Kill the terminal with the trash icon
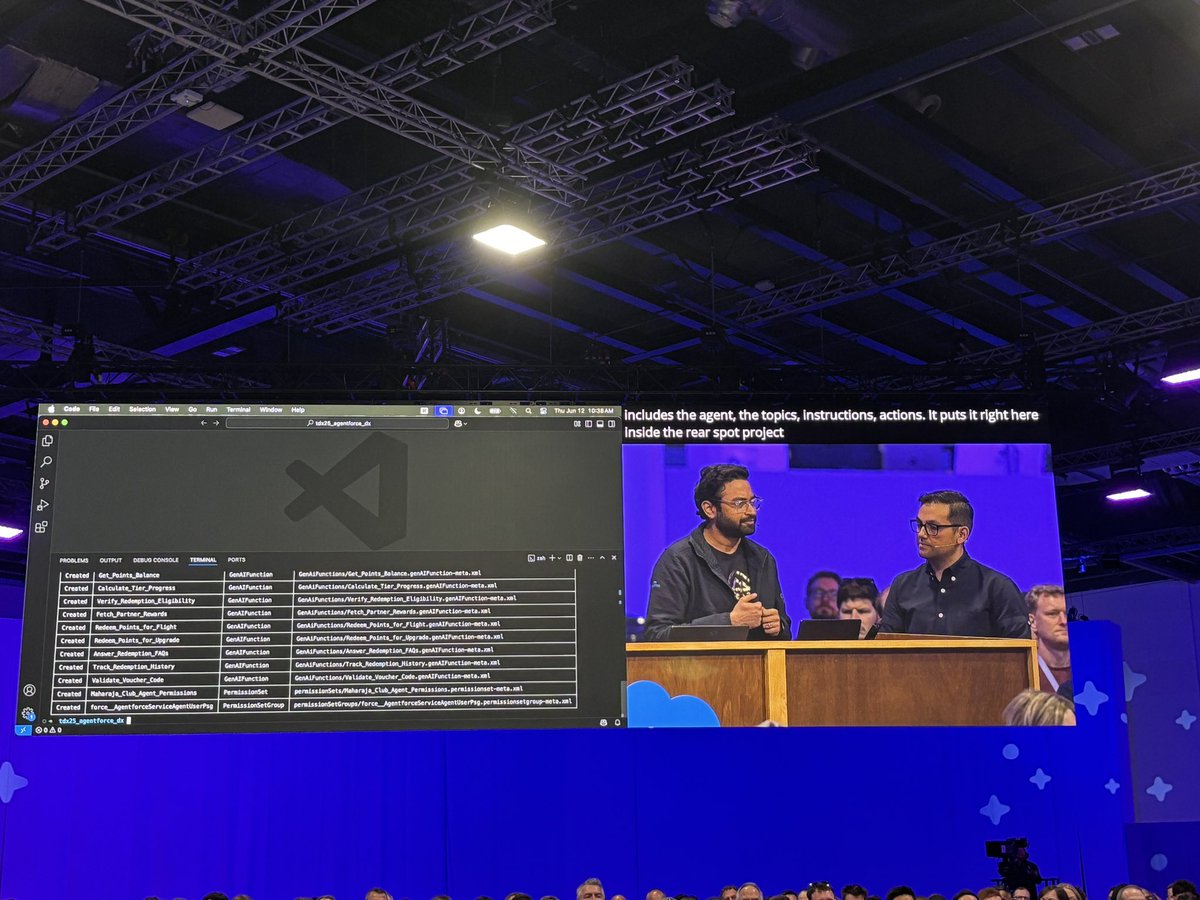The height and width of the screenshot is (900, 1200). point(580,557)
